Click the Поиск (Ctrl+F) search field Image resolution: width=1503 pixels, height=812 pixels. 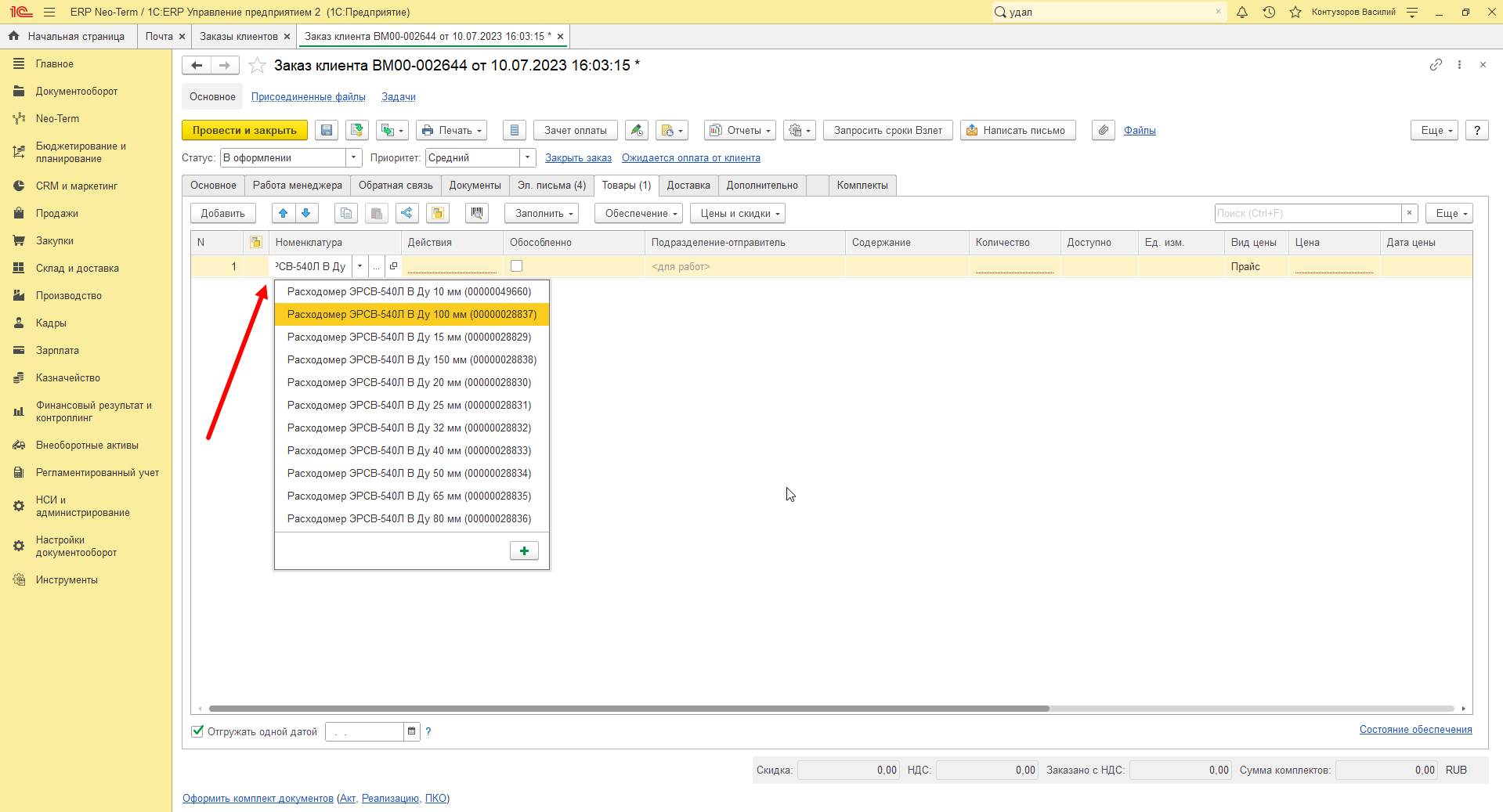coord(1308,214)
